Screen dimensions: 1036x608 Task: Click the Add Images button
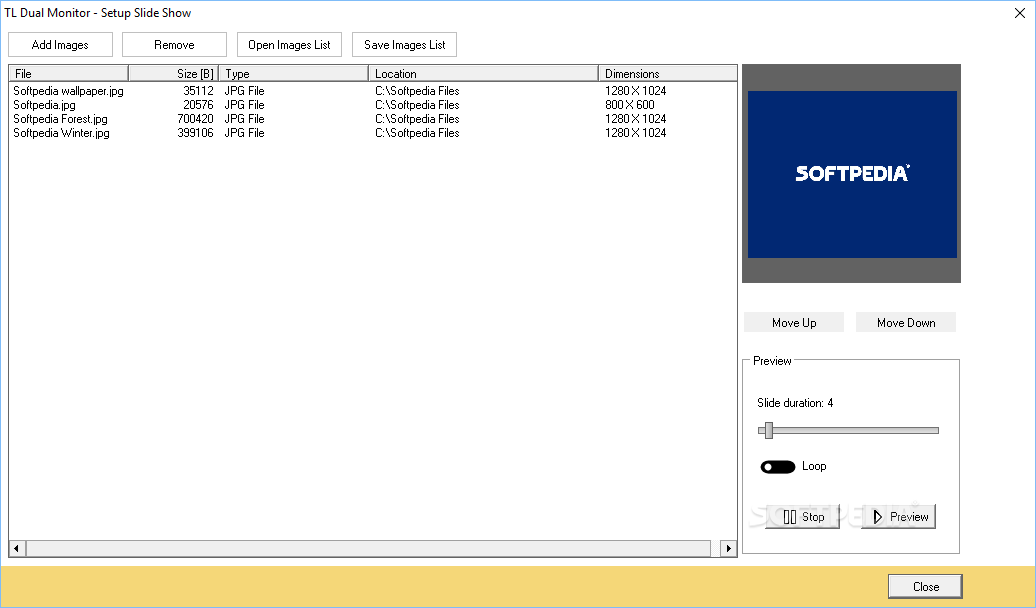[60, 45]
